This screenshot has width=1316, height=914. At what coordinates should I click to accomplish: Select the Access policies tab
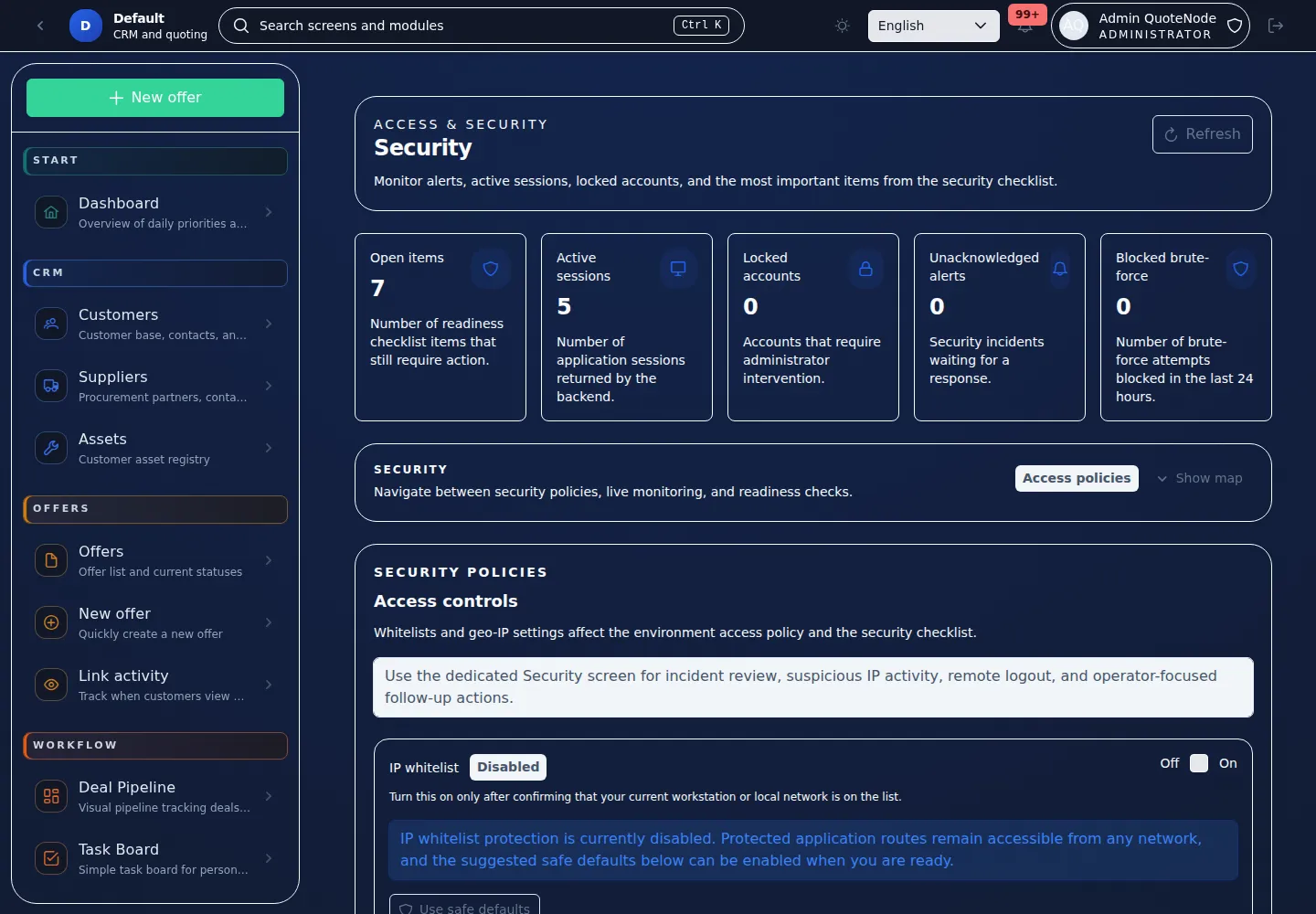coord(1077,478)
